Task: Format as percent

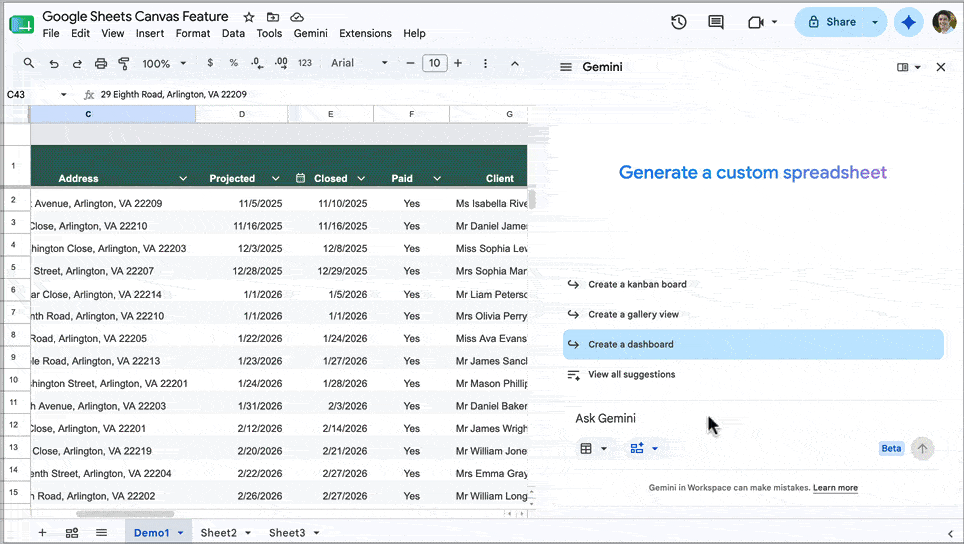Action: (234, 63)
